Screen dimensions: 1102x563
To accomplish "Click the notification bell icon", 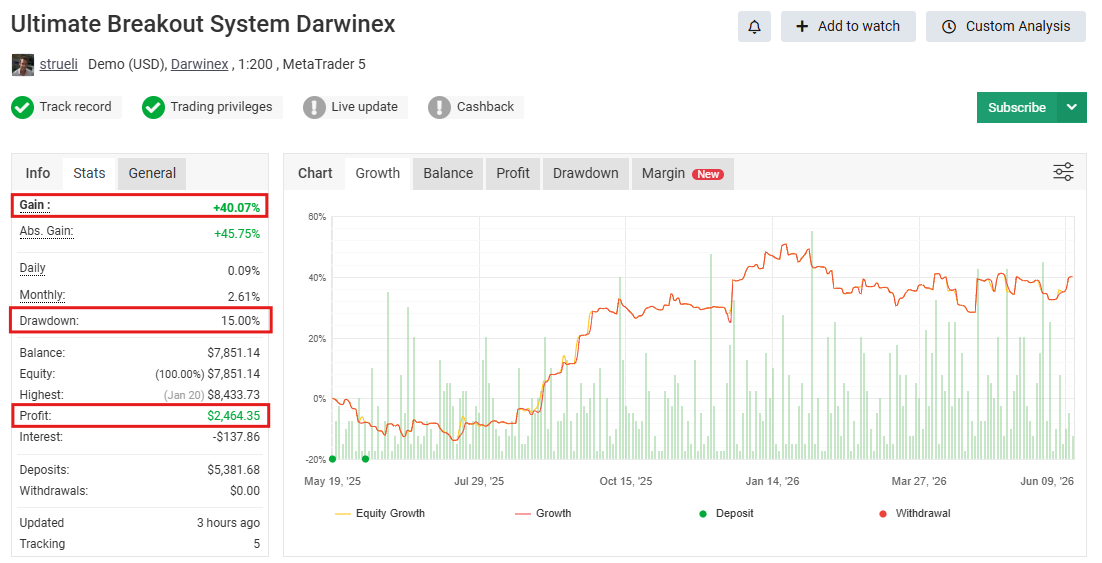I will (x=754, y=27).
